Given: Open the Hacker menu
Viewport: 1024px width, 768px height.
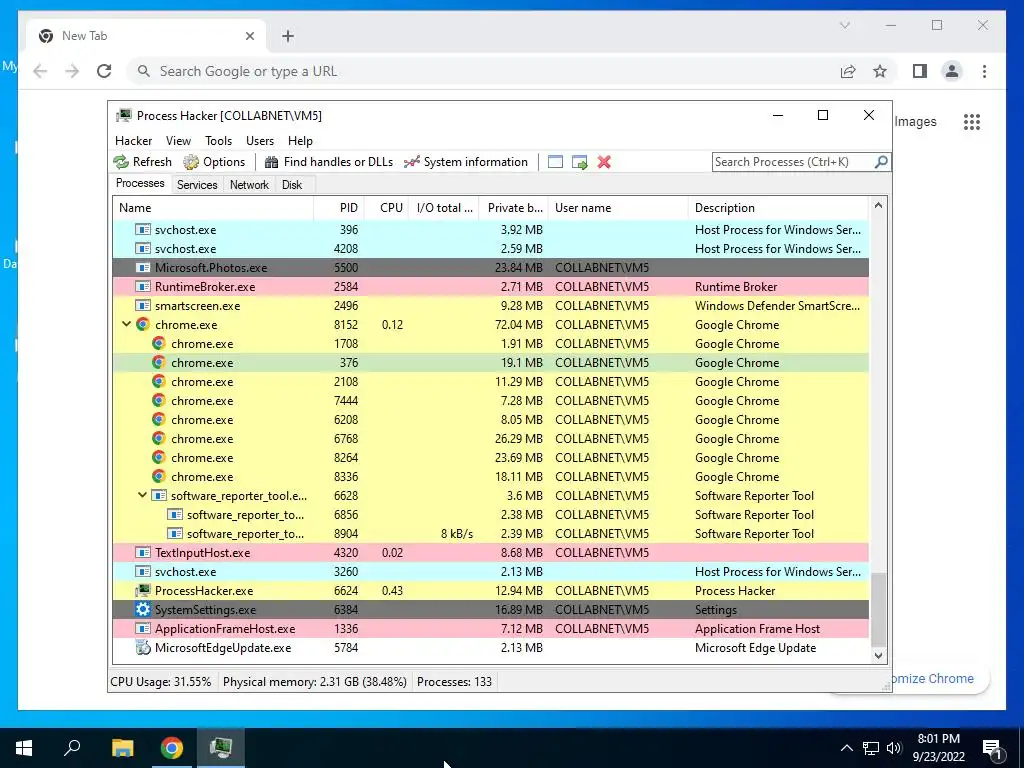Looking at the screenshot, I should tap(133, 141).
